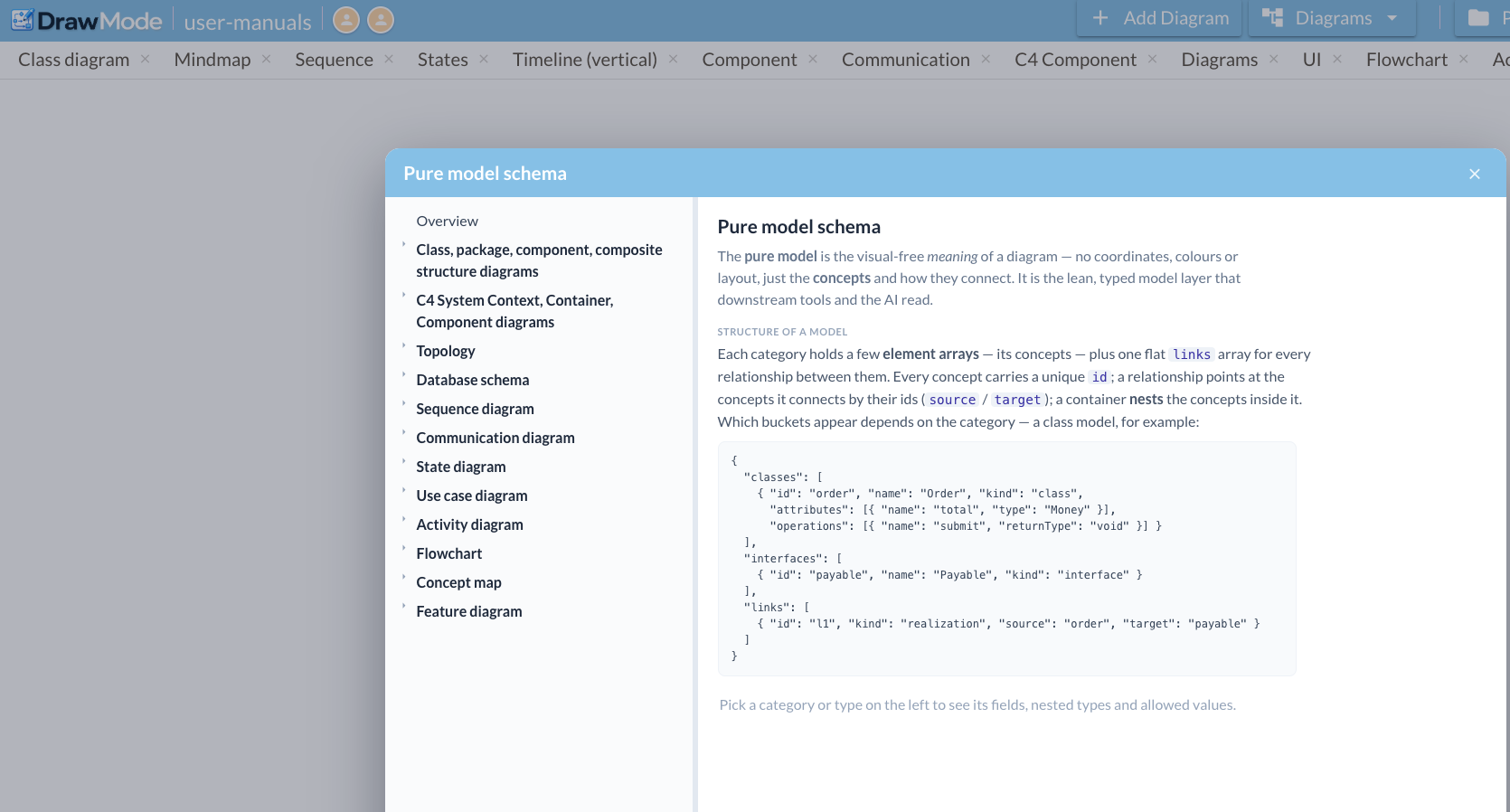
Task: Switch to the Component tab
Action: pos(750,60)
